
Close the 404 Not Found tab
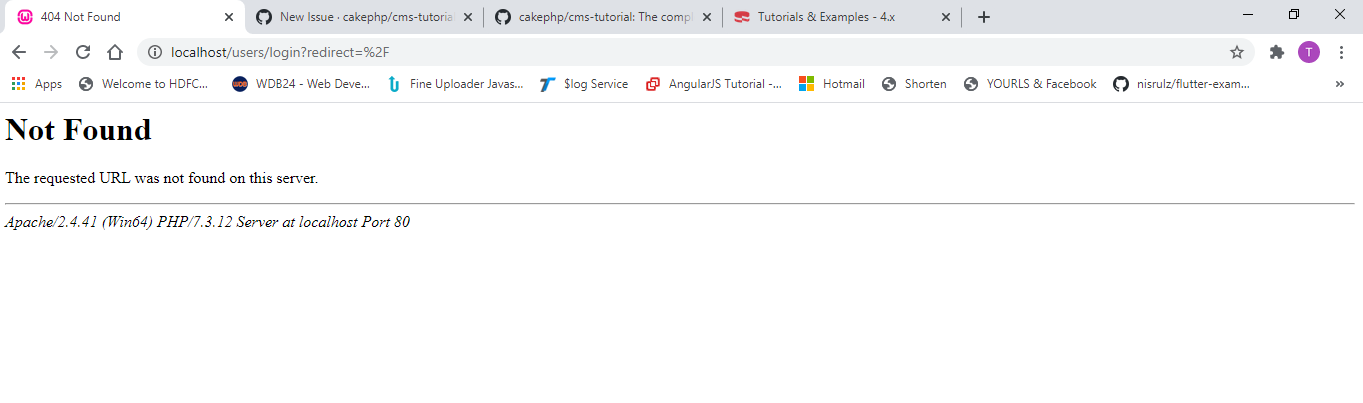point(229,17)
